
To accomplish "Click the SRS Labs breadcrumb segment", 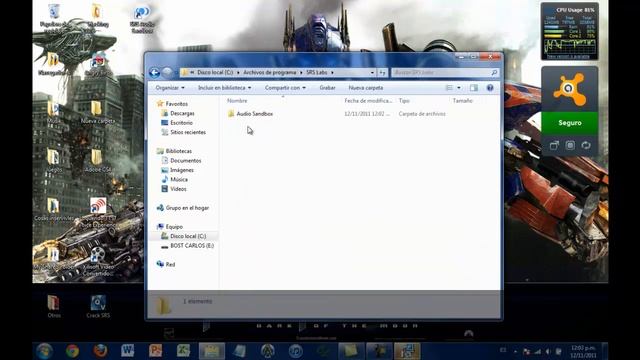I will pyautogui.click(x=317, y=72).
